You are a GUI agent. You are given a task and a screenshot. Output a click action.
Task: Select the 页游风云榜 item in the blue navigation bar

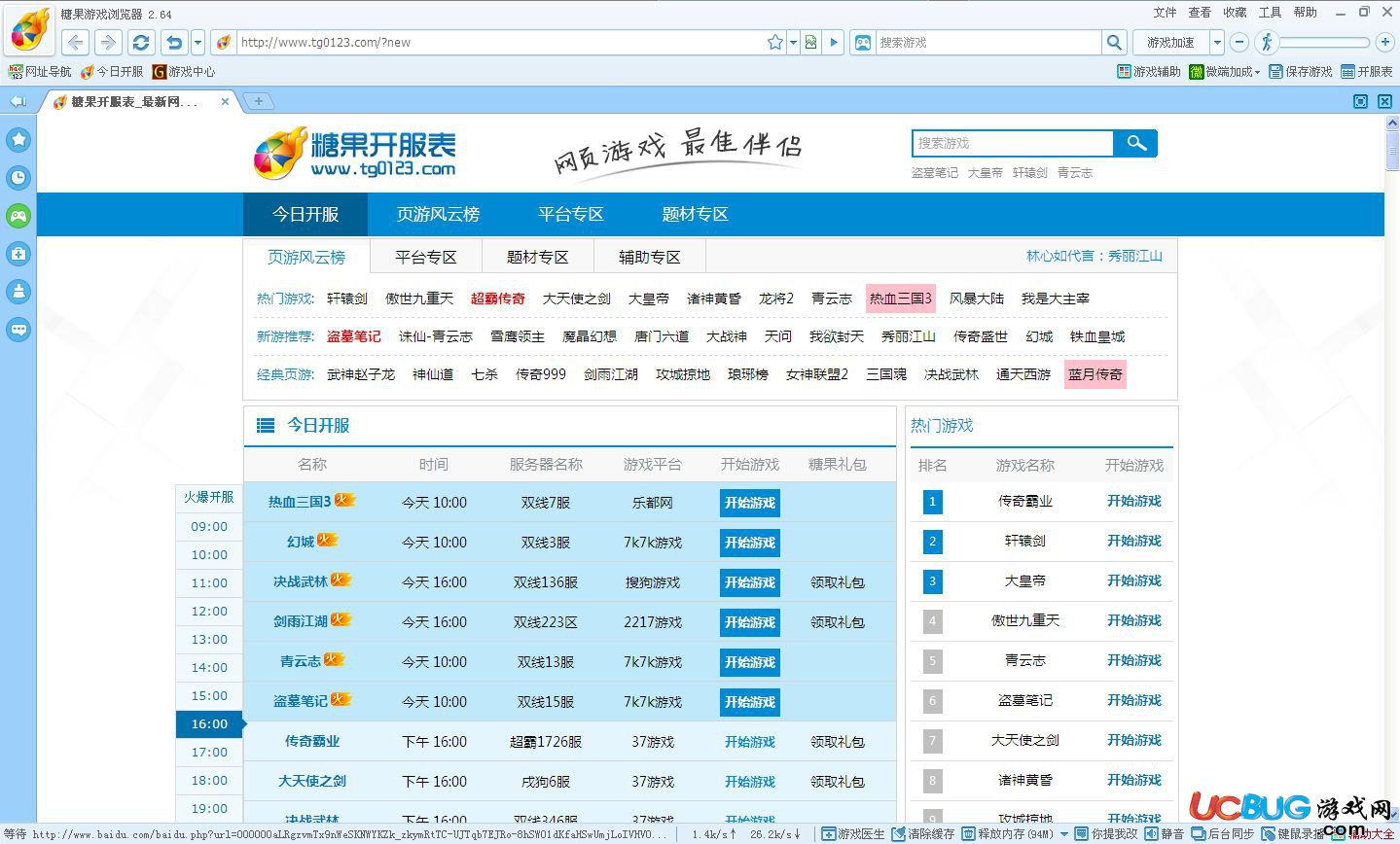(438, 214)
